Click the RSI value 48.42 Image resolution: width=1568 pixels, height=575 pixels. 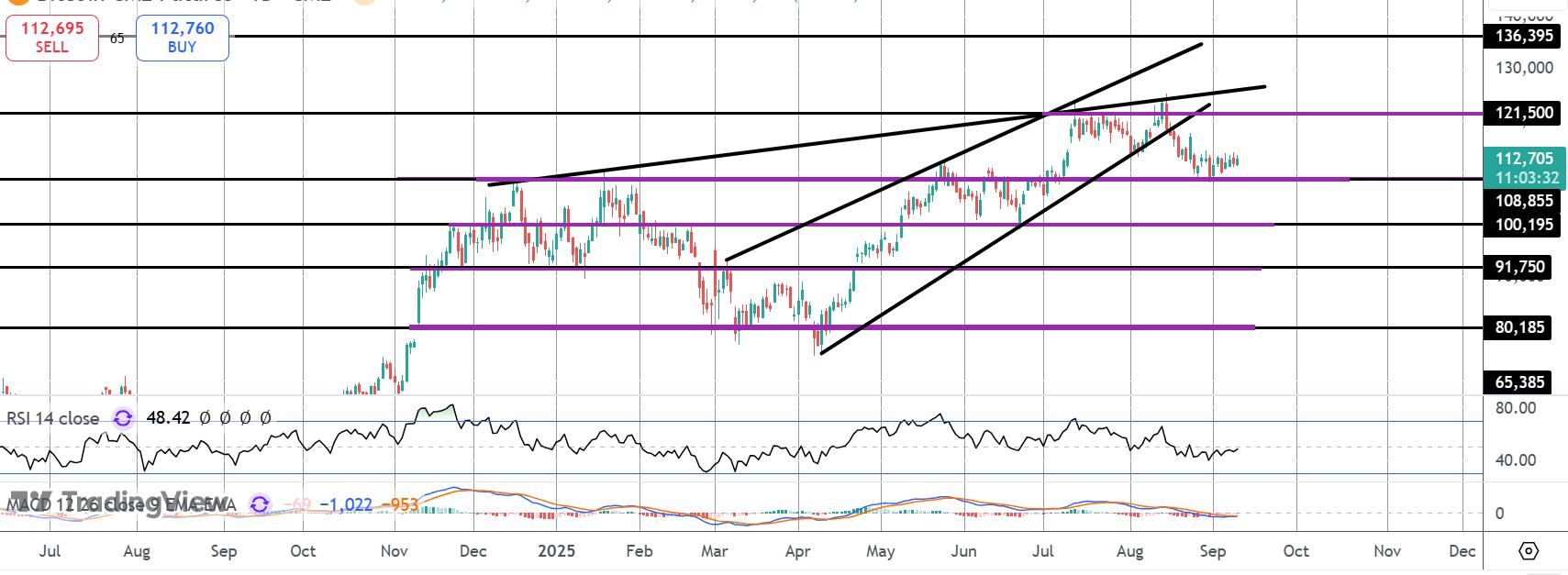168,418
